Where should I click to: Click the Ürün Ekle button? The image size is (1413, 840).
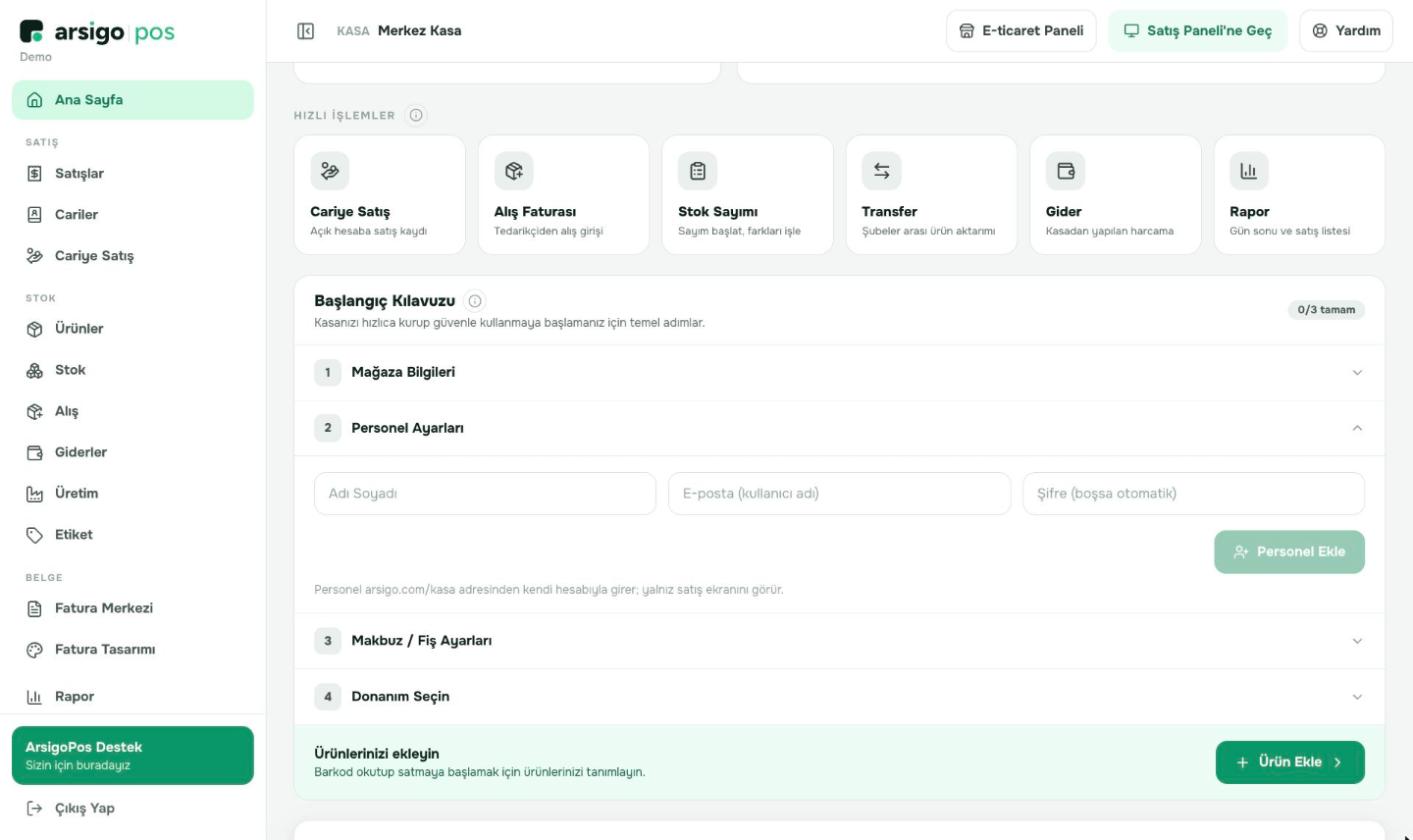point(1290,762)
